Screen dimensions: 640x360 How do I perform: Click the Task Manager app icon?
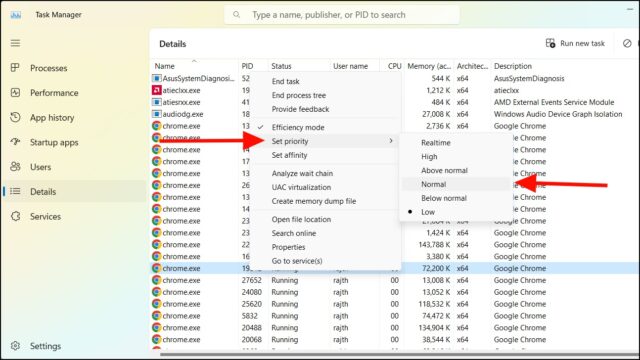click(16, 15)
